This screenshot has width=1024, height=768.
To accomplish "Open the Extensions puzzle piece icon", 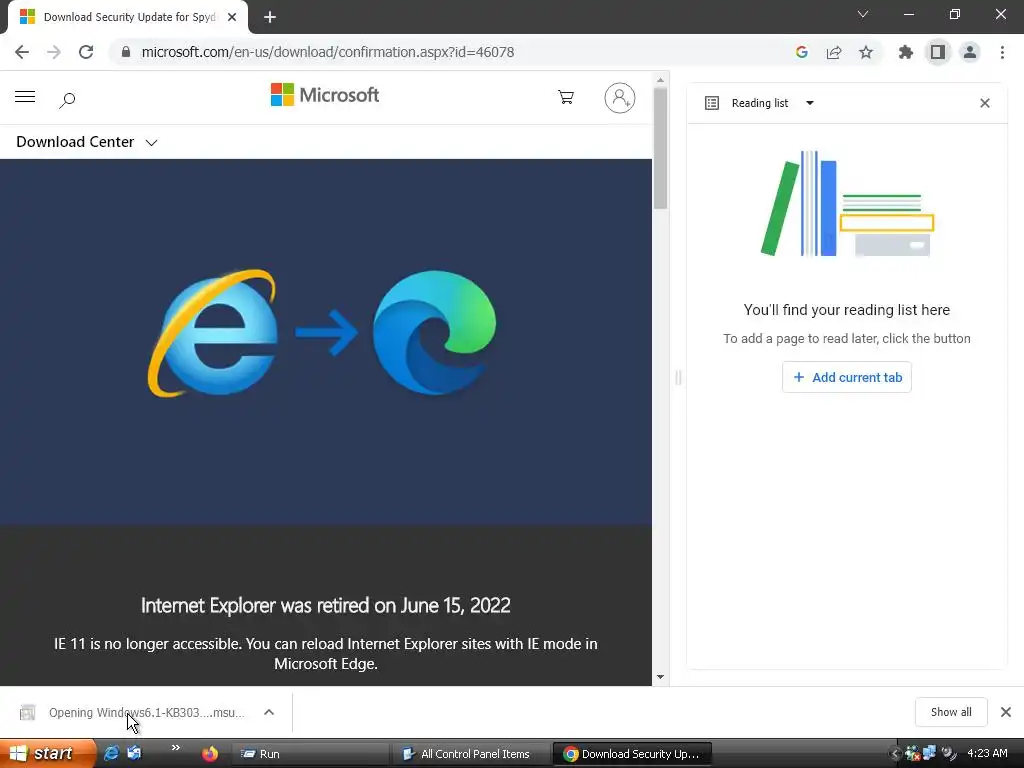I will [906, 52].
